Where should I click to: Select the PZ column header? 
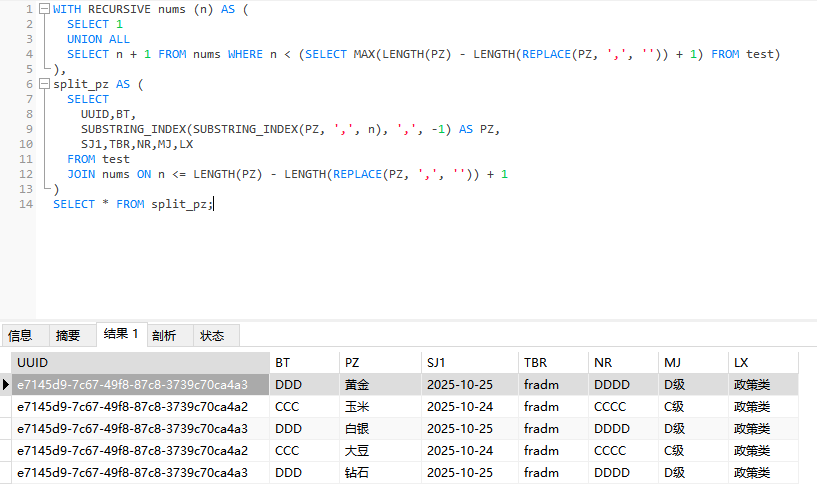coord(377,362)
